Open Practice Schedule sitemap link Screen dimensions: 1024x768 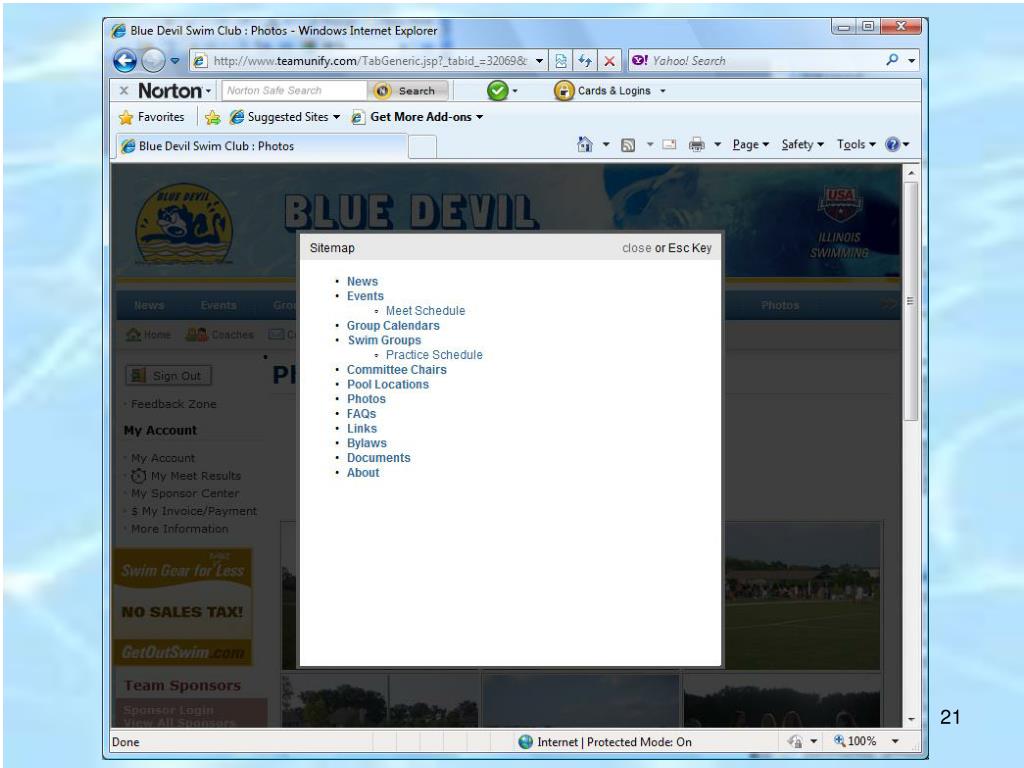click(434, 355)
